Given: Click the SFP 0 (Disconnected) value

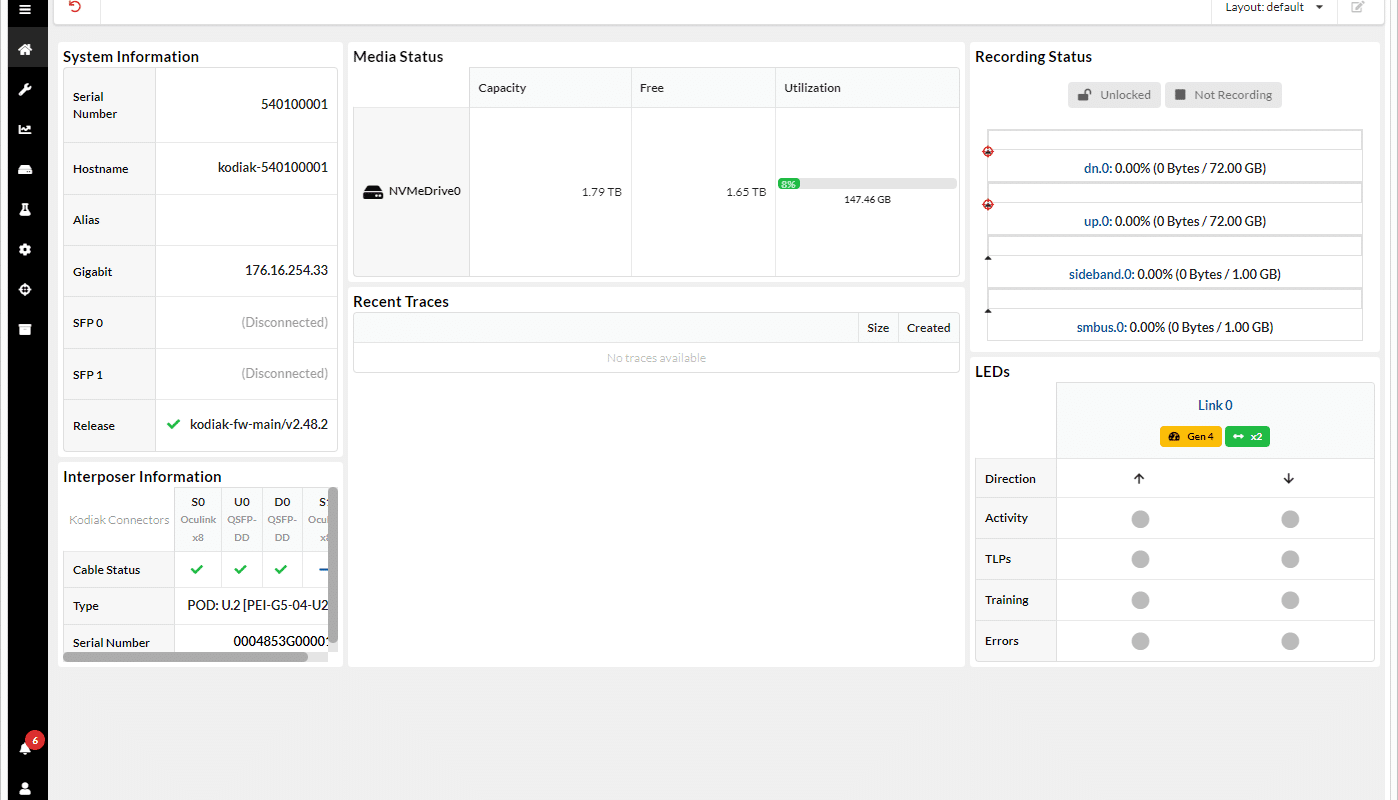Looking at the screenshot, I should pos(284,322).
